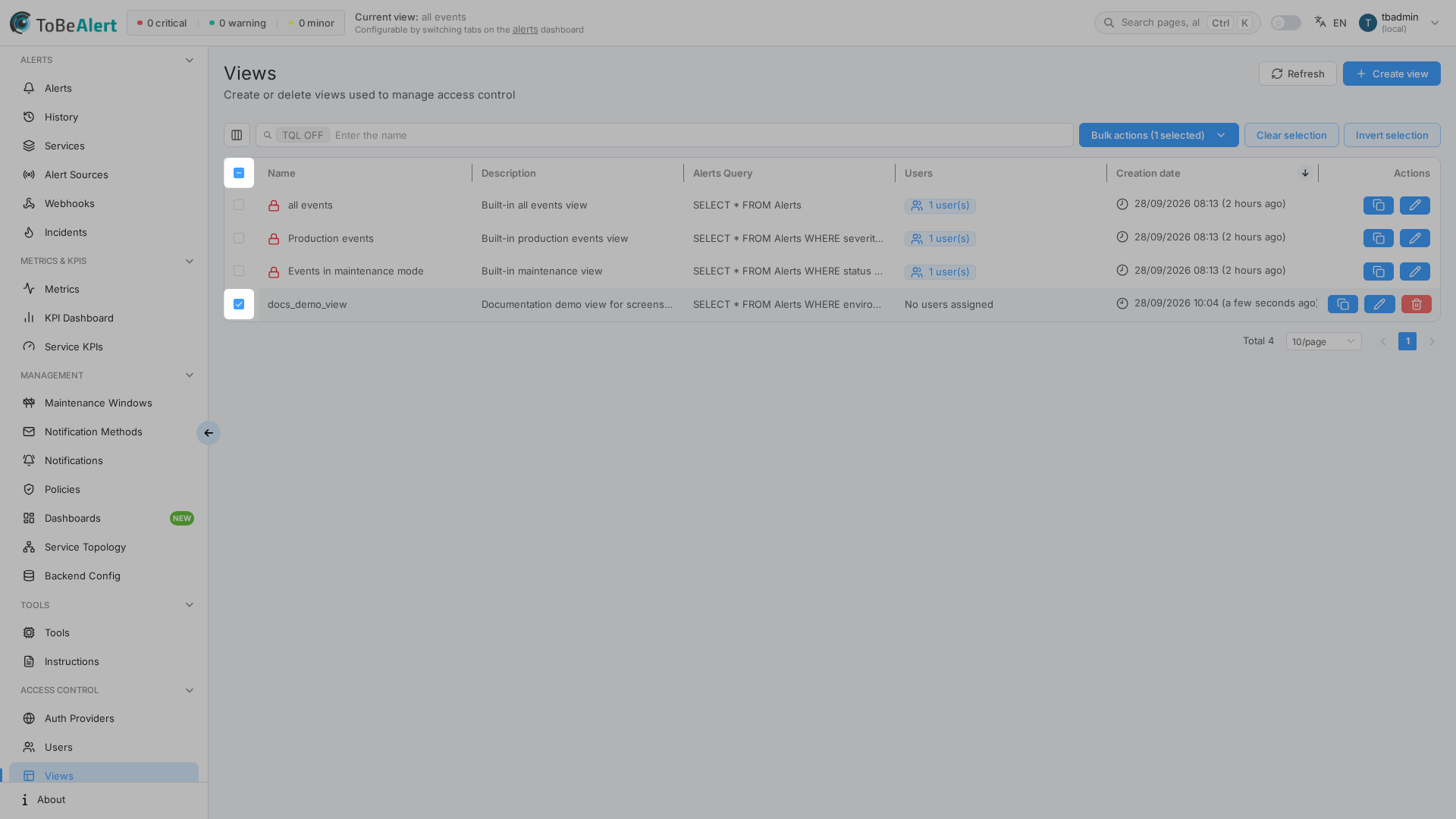Collapse the MANAGEMENT sidebar section
This screenshot has height=819, width=1456.
coord(190,375)
